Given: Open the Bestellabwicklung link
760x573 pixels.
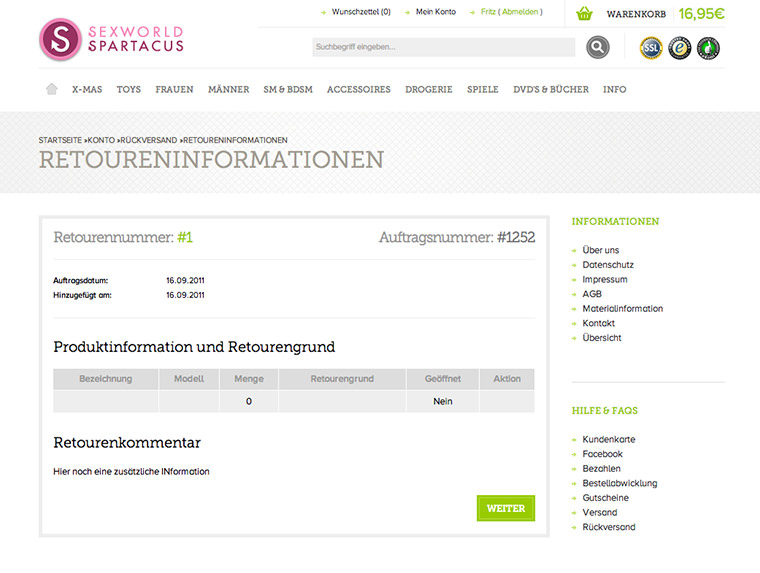Looking at the screenshot, I should [619, 483].
